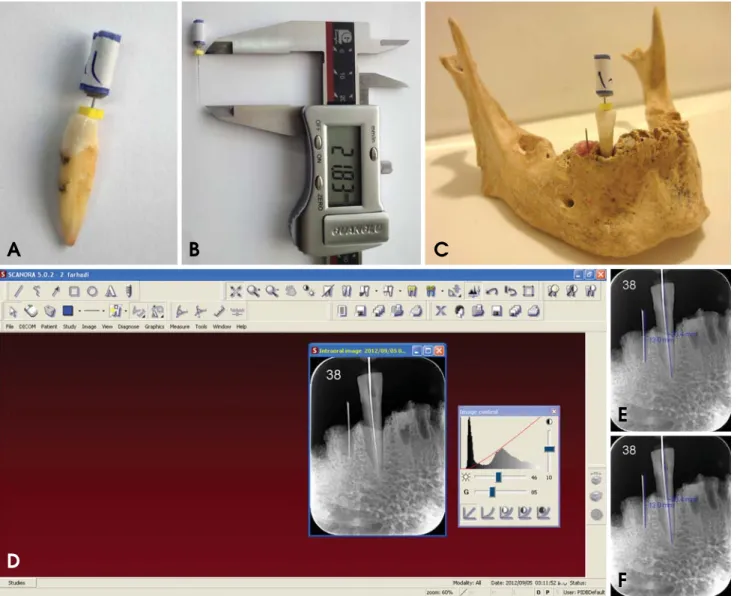Click the D button in status bar

click(x=538, y=592)
